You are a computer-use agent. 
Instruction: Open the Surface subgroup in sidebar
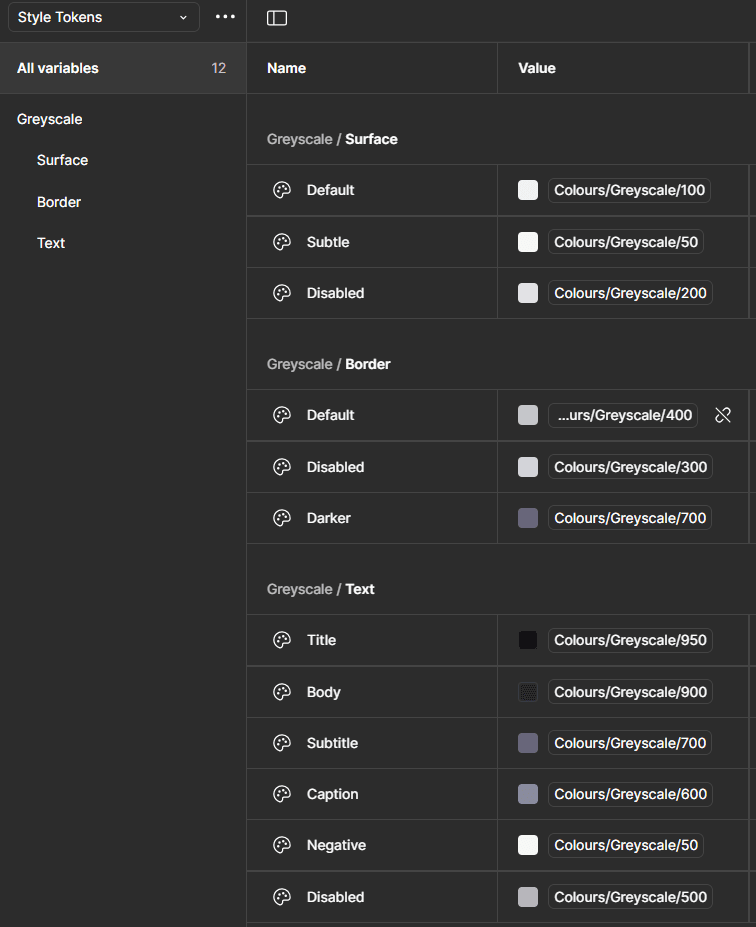[62, 160]
